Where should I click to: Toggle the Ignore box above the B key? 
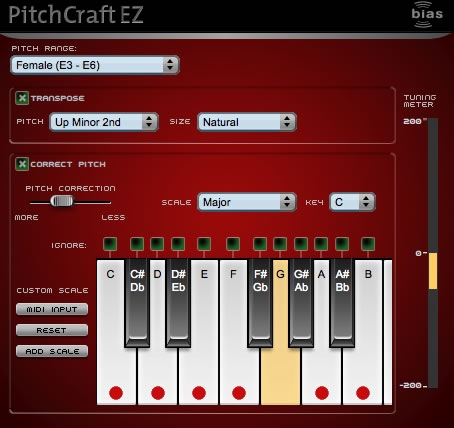tap(368, 244)
